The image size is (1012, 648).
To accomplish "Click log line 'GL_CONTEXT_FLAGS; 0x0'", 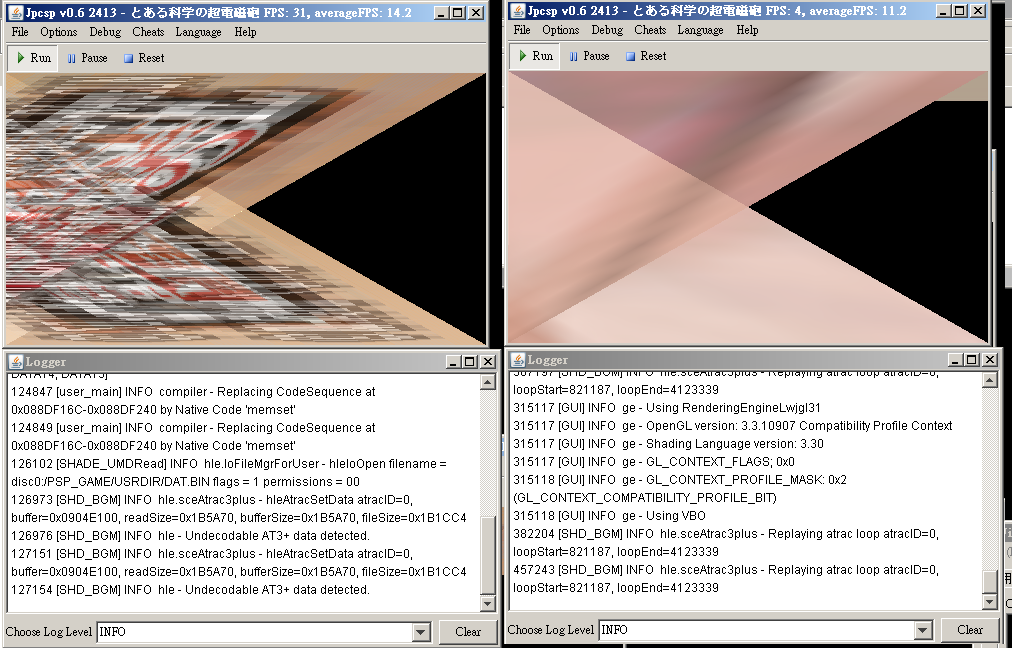I will [654, 462].
